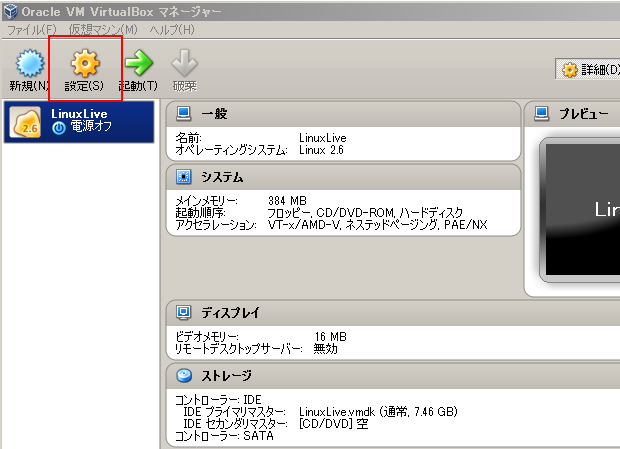Open 設定(S) settings gear icon

click(85, 62)
